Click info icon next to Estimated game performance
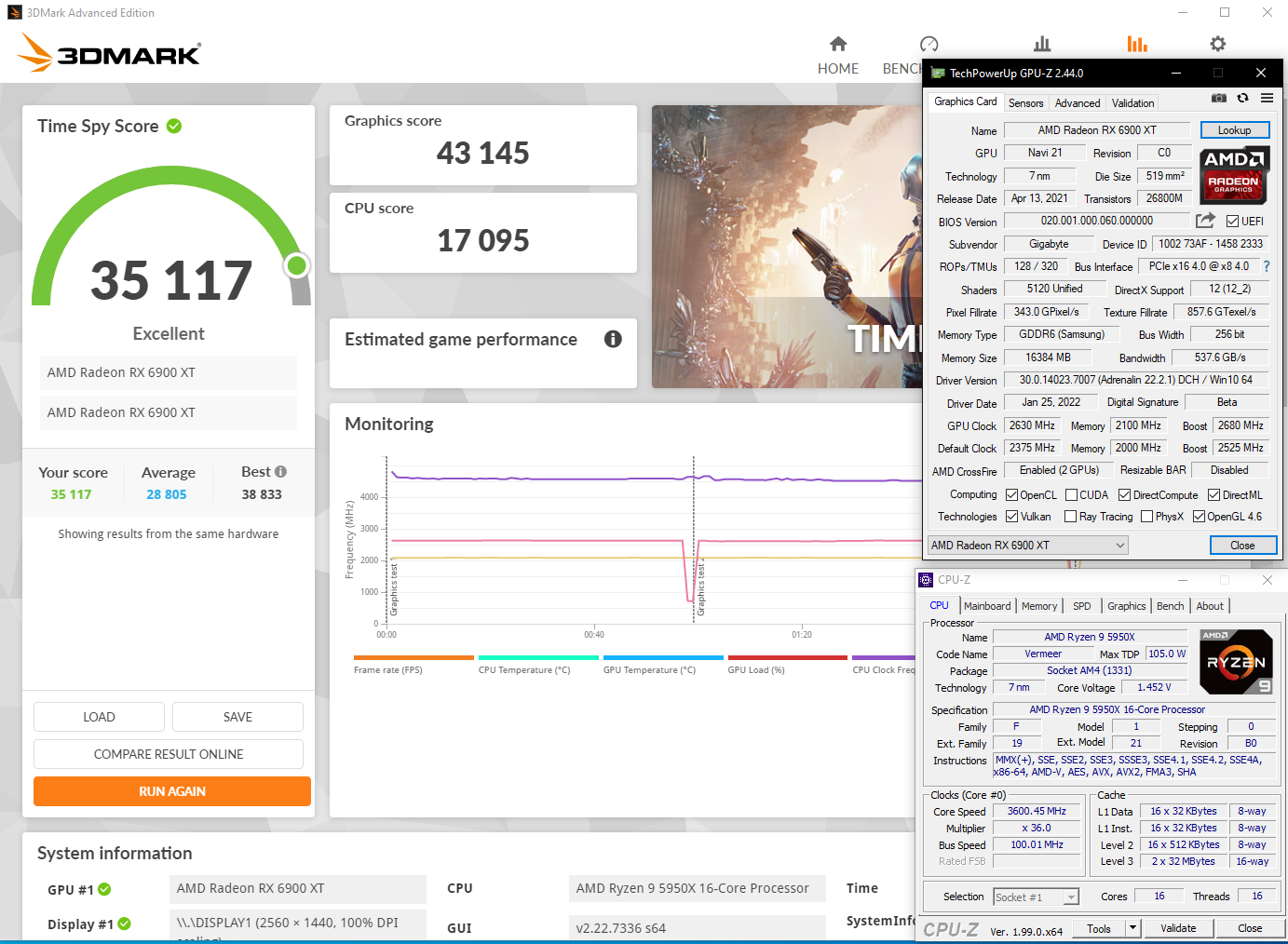Image resolution: width=1288 pixels, height=944 pixels. [613, 339]
